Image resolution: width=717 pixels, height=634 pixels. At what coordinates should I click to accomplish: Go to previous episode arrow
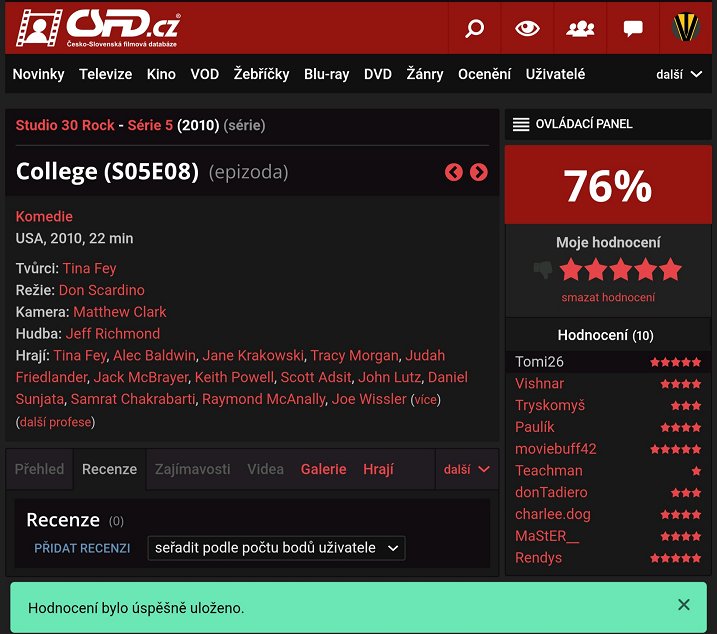(x=454, y=172)
